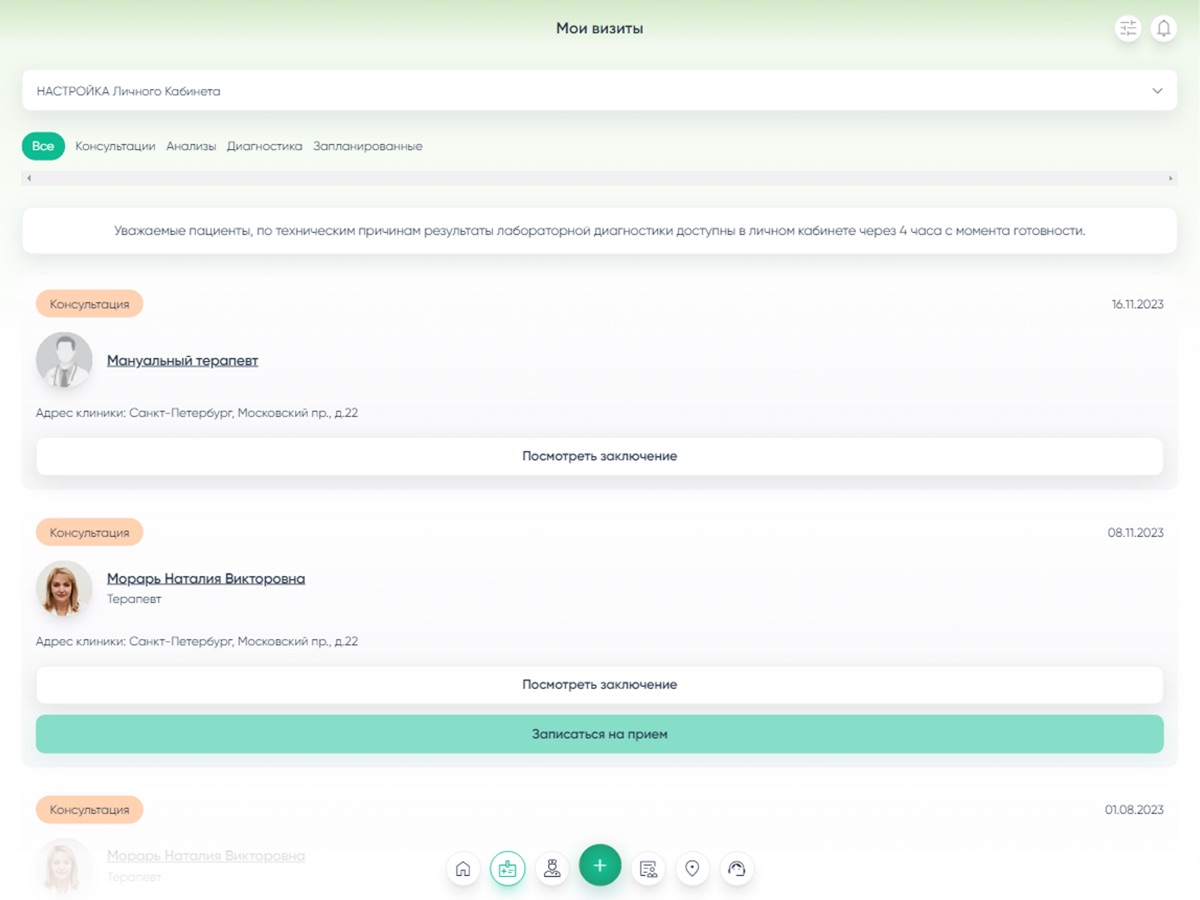Screen dimensions: 1200x900
Task: Switch to the Анализы tab
Action: [191, 146]
